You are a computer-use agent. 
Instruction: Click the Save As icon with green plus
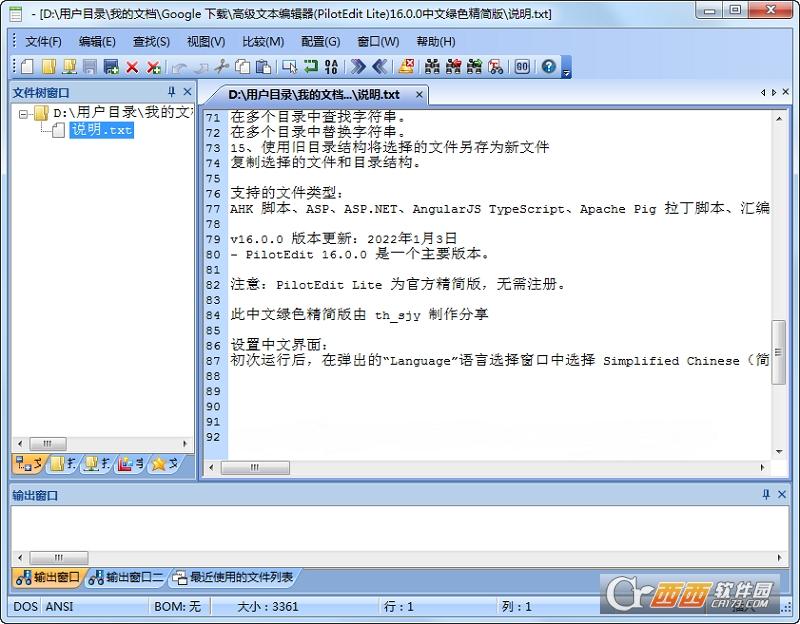point(111,67)
